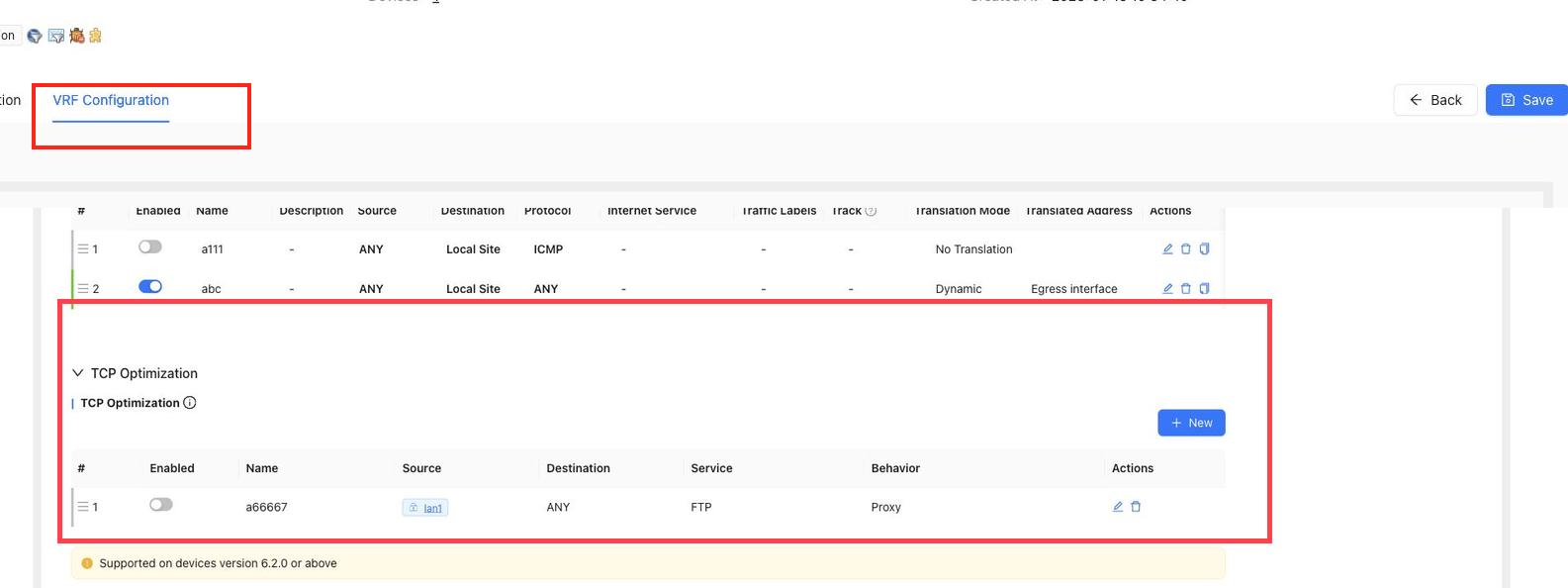This screenshot has height=588, width=1568.
Task: Edit the abc rule
Action: point(1167,289)
